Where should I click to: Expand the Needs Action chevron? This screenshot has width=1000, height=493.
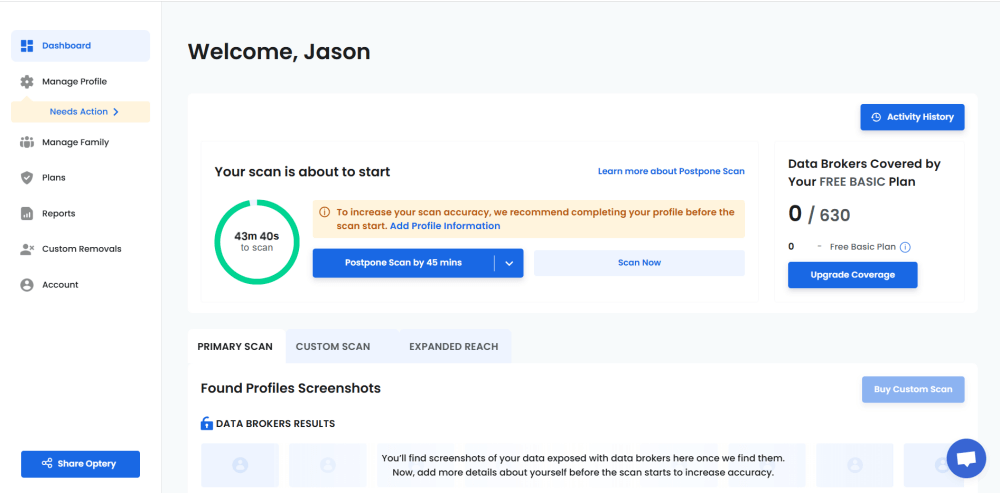coord(116,112)
